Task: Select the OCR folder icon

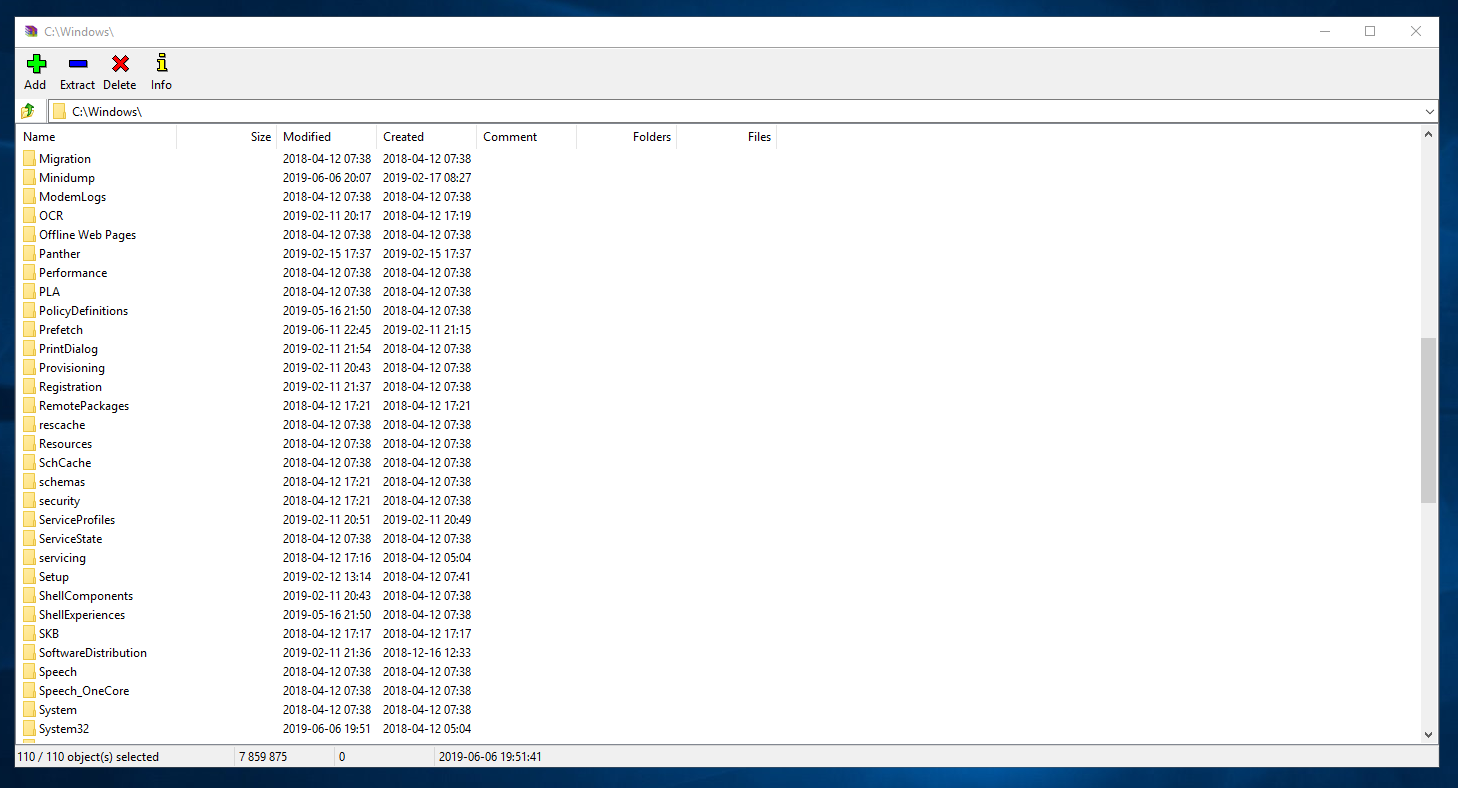Action: coord(29,215)
